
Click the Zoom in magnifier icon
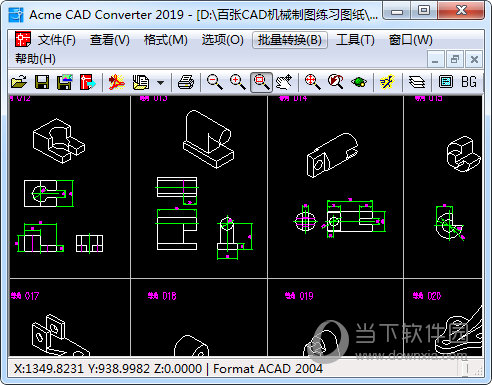coord(238,82)
